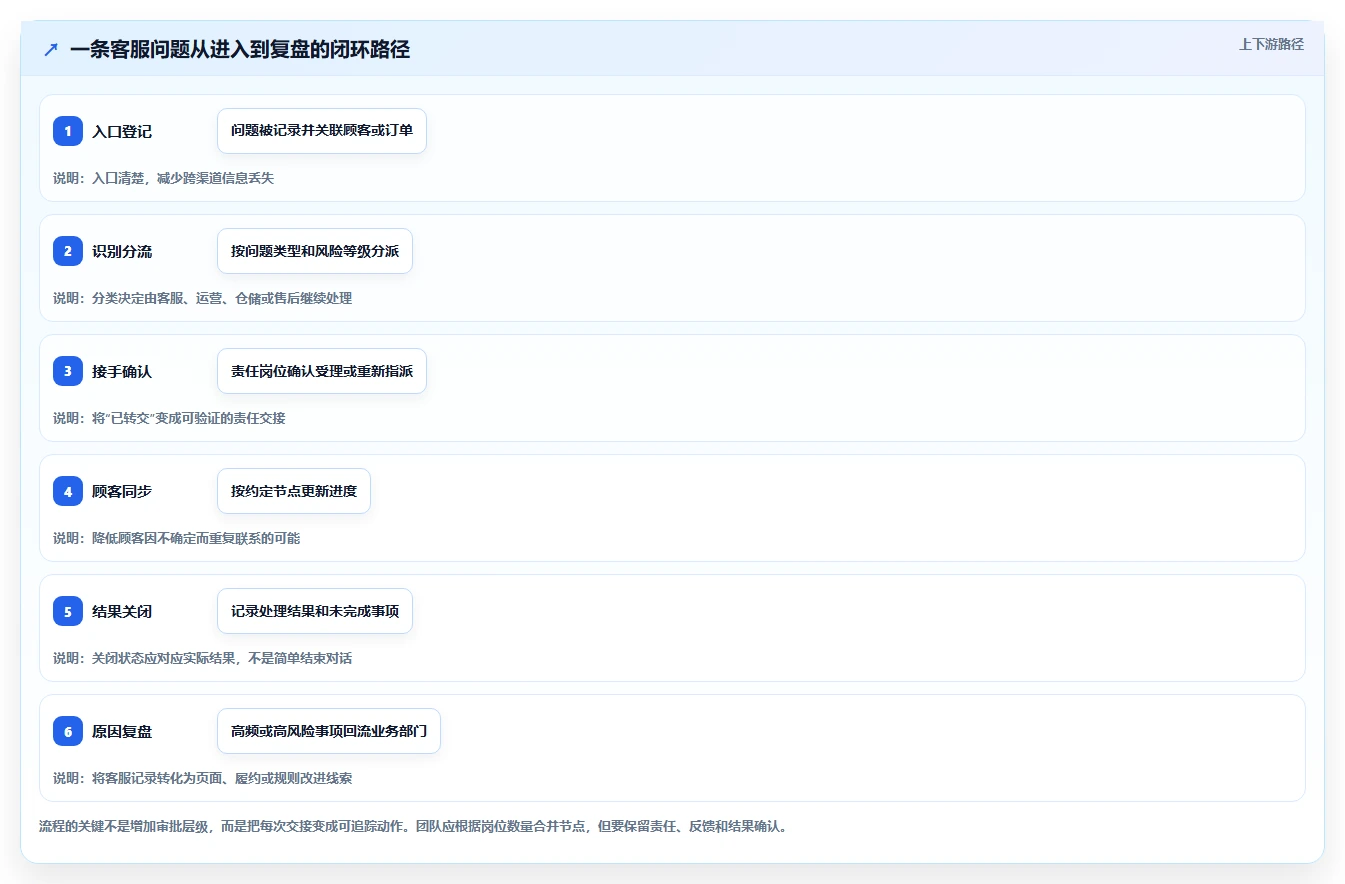Click the 顾客同步 step title
Image resolution: width=1345 pixels, height=884 pixels.
(122, 491)
